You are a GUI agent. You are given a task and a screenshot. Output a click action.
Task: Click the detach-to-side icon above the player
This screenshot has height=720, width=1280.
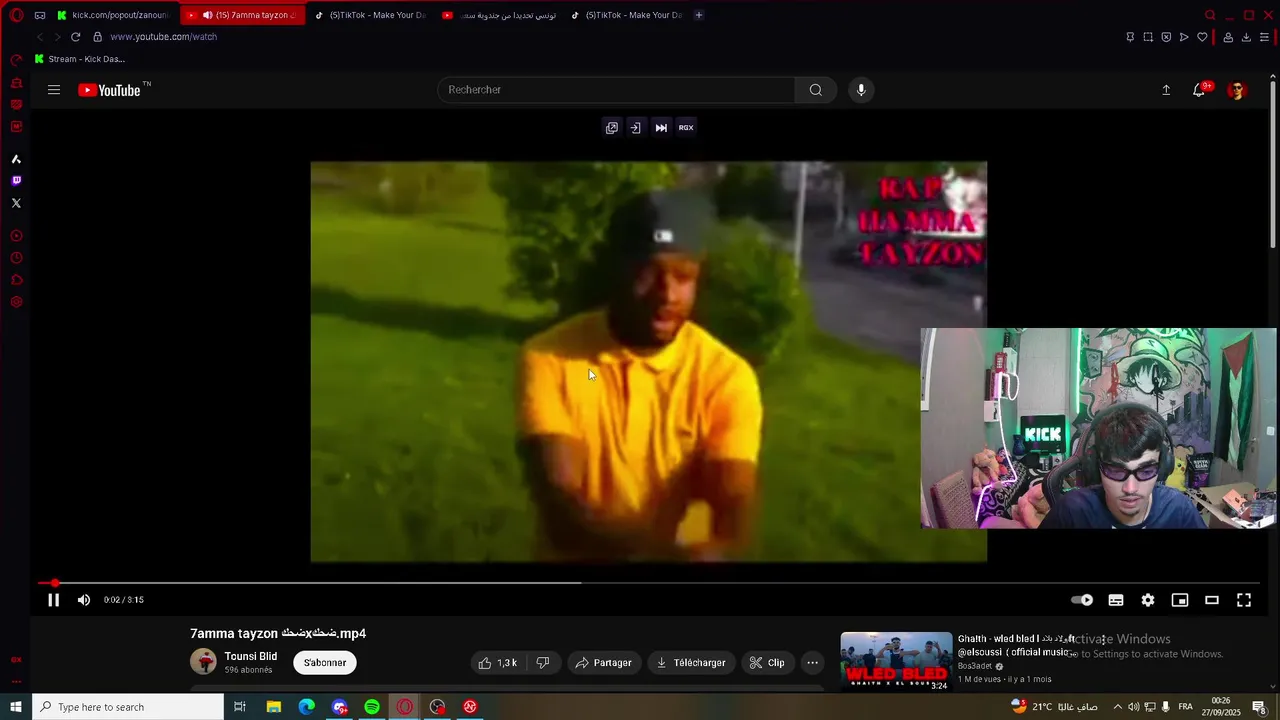635,128
